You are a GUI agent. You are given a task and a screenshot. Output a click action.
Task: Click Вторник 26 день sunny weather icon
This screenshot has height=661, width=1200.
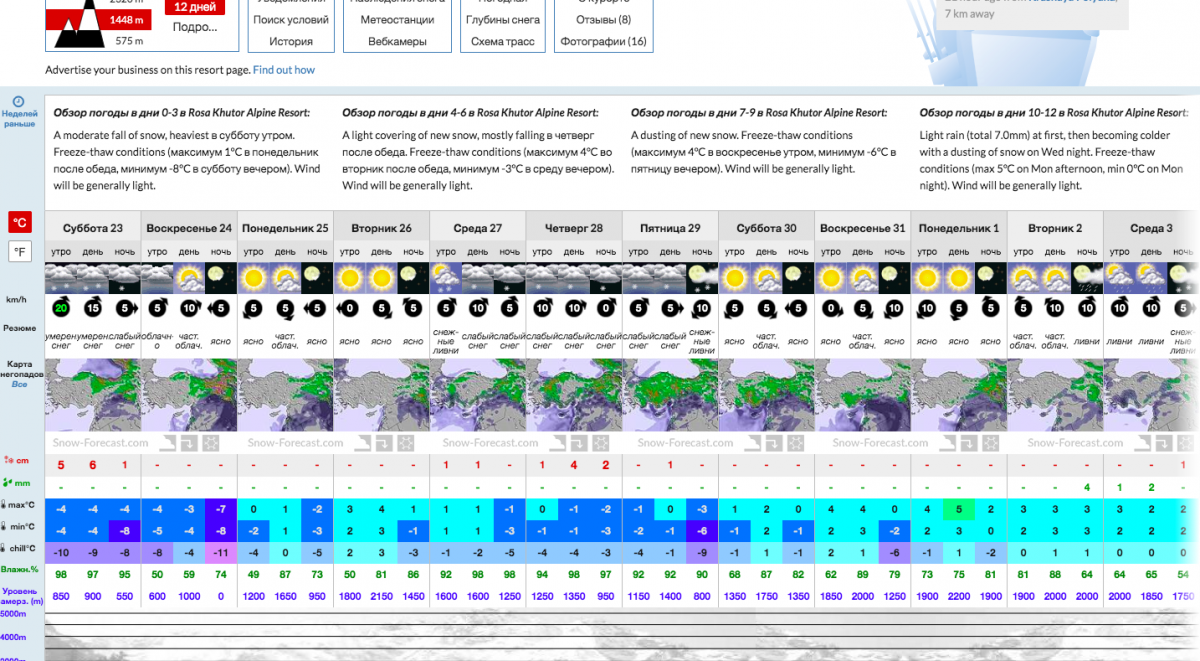(x=382, y=276)
